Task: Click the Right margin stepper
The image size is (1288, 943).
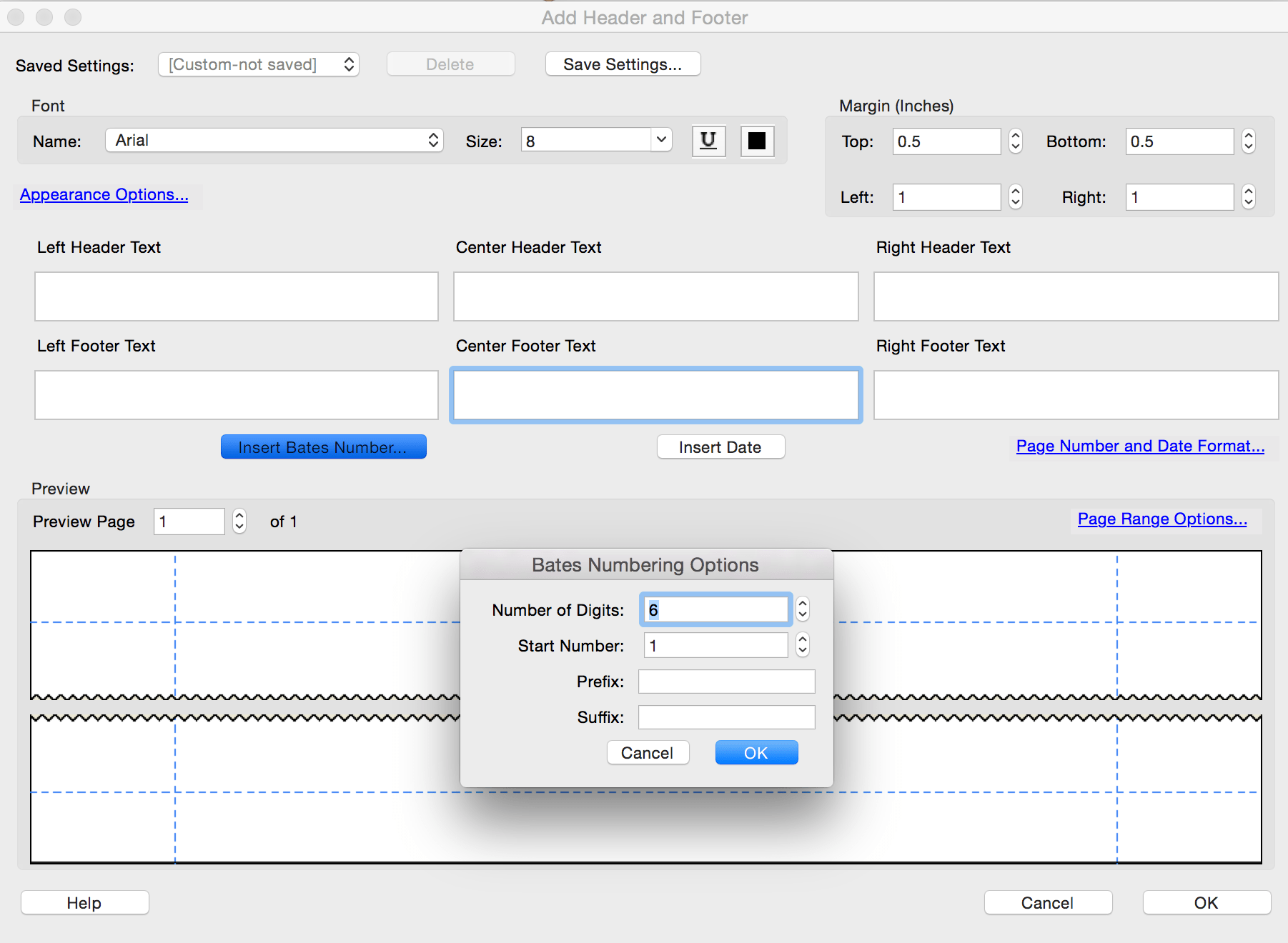Action: pos(1248,197)
